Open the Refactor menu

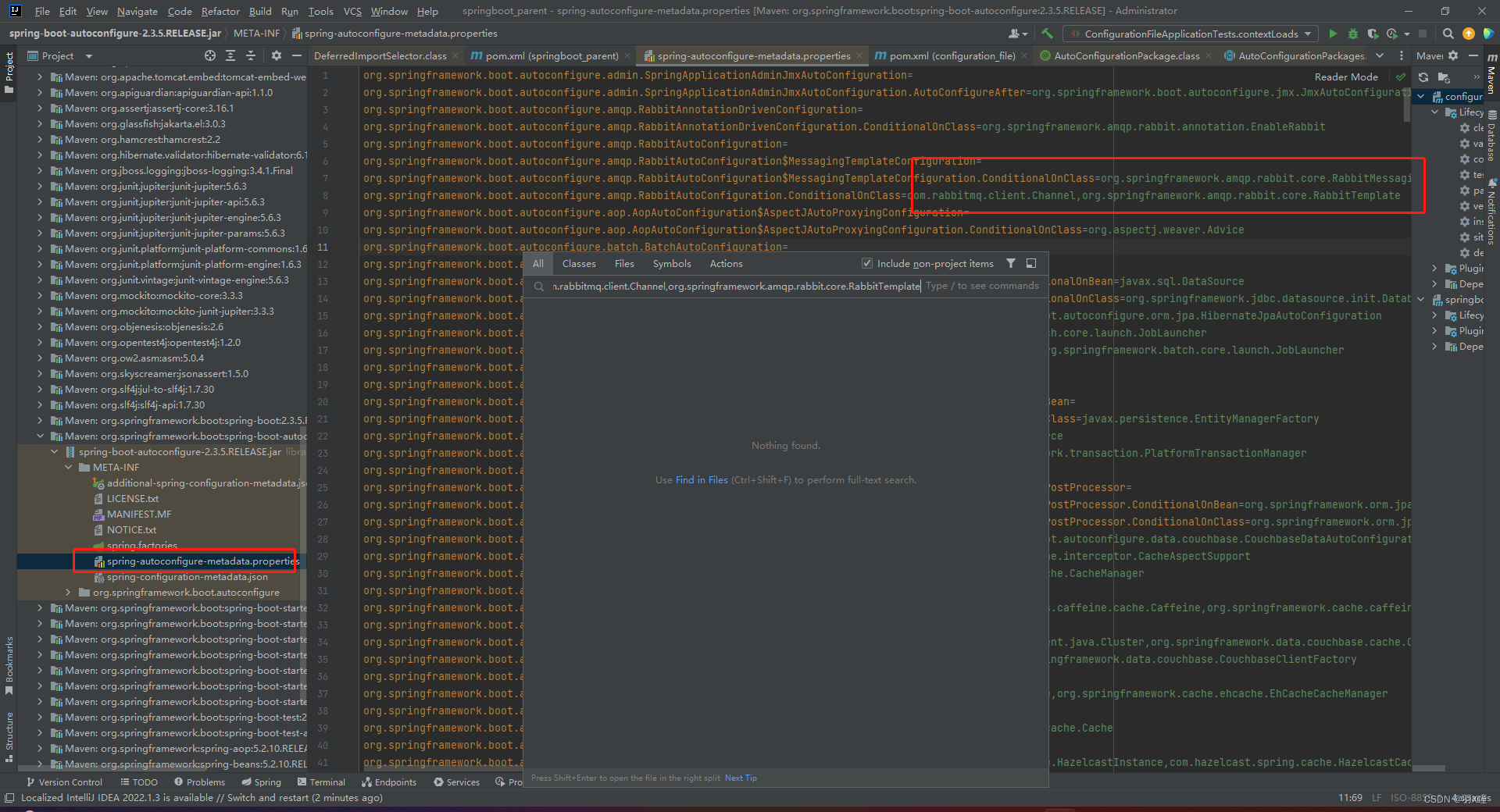[x=220, y=11]
